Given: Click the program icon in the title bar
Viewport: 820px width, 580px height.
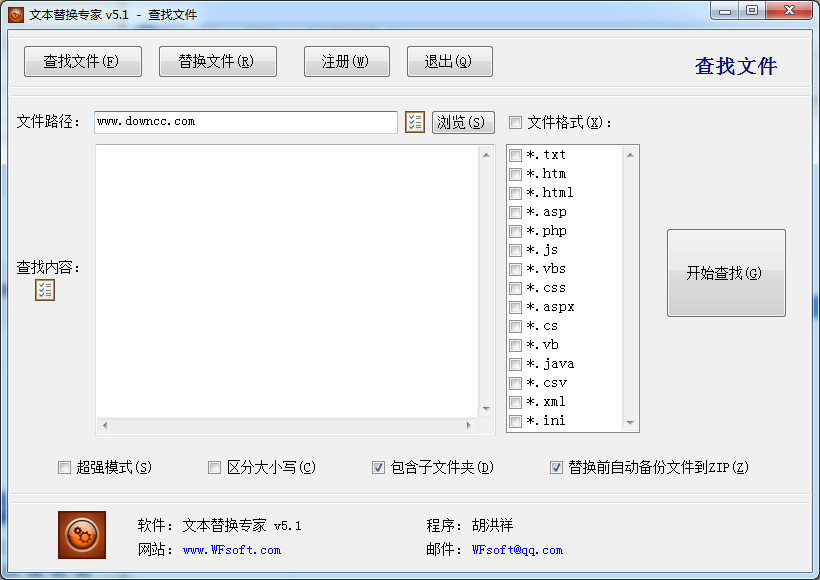Looking at the screenshot, I should point(14,13).
